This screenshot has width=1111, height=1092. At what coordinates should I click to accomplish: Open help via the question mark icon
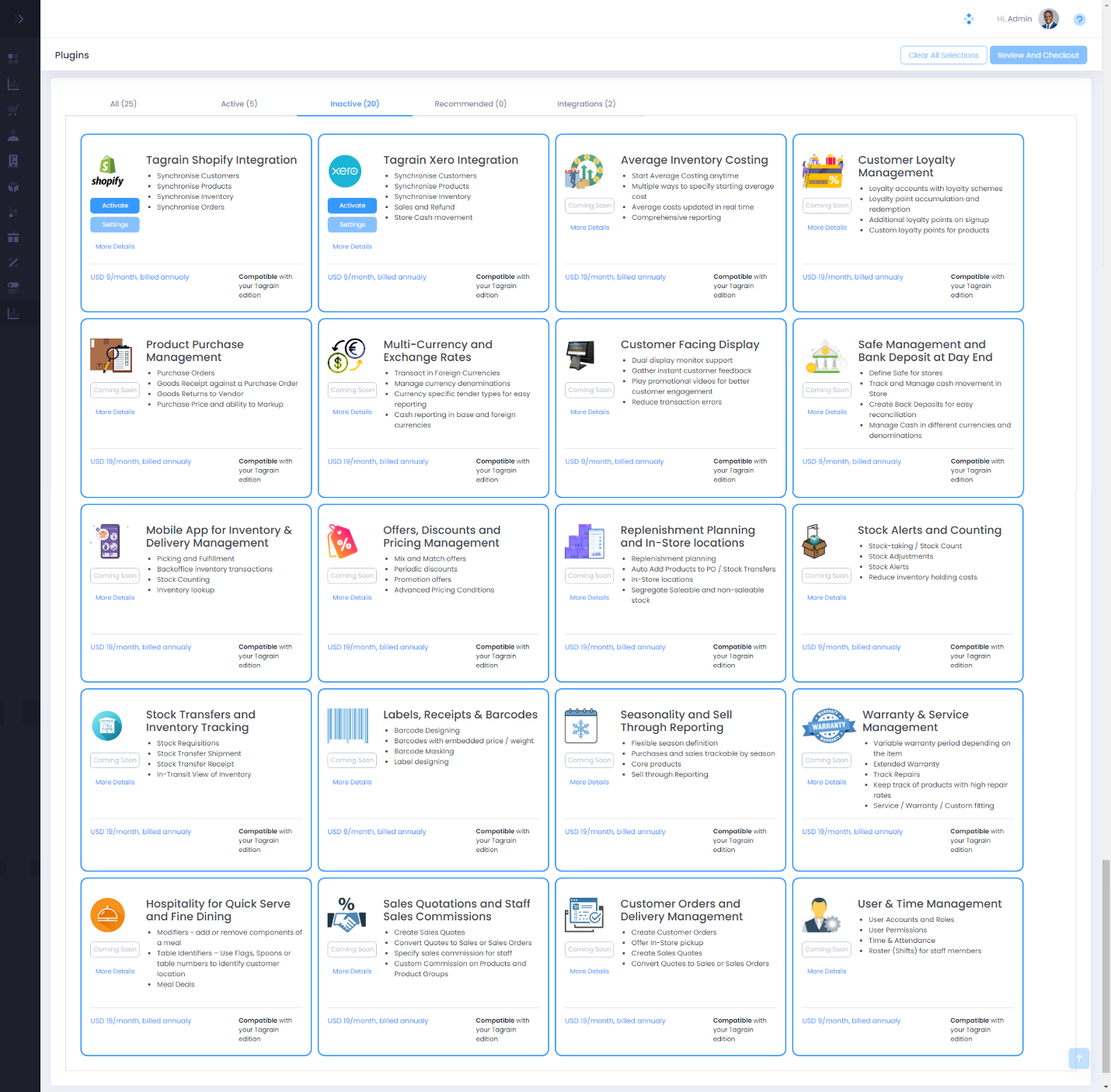click(x=1079, y=19)
